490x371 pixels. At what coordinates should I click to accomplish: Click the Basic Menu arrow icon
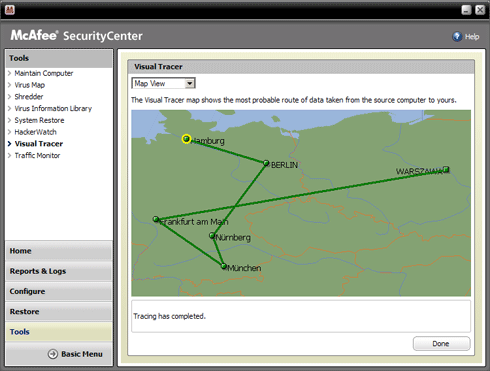tap(53, 354)
